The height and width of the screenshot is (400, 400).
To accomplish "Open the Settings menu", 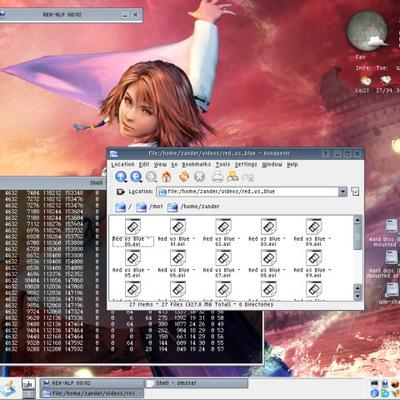I will [x=246, y=165].
